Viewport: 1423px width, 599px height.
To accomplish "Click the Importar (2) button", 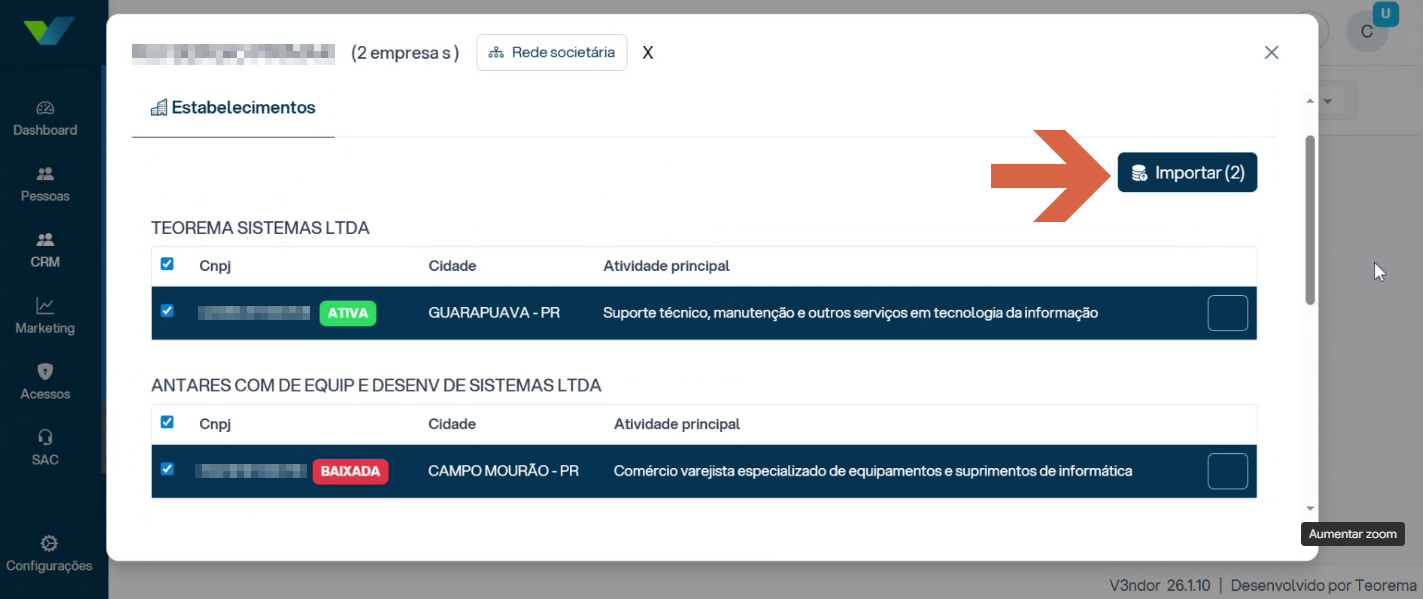I will point(1187,173).
